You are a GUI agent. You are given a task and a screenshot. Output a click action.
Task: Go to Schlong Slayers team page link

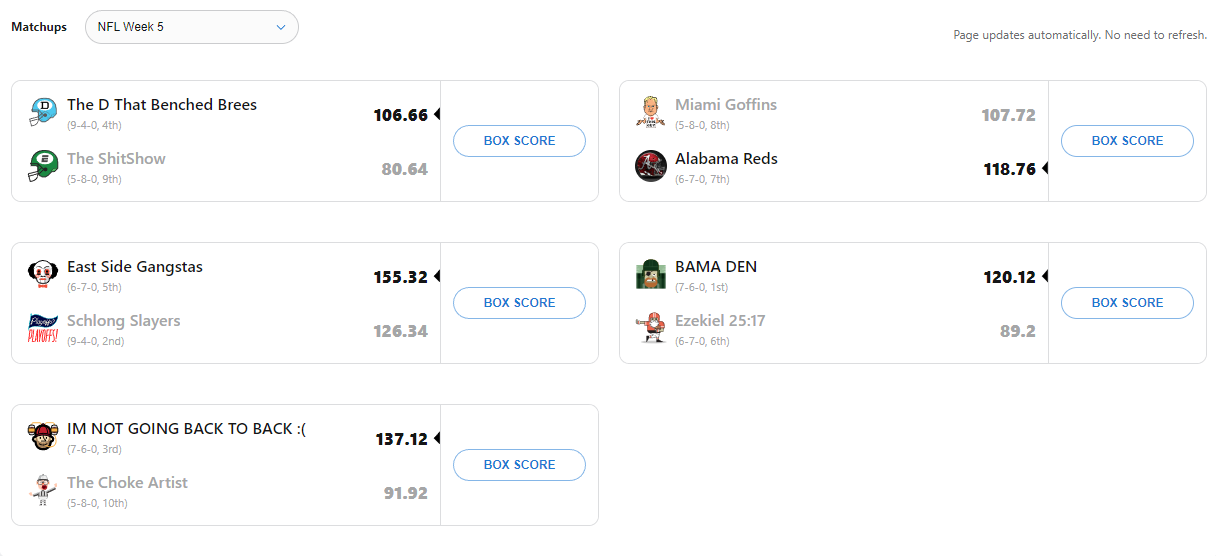124,321
